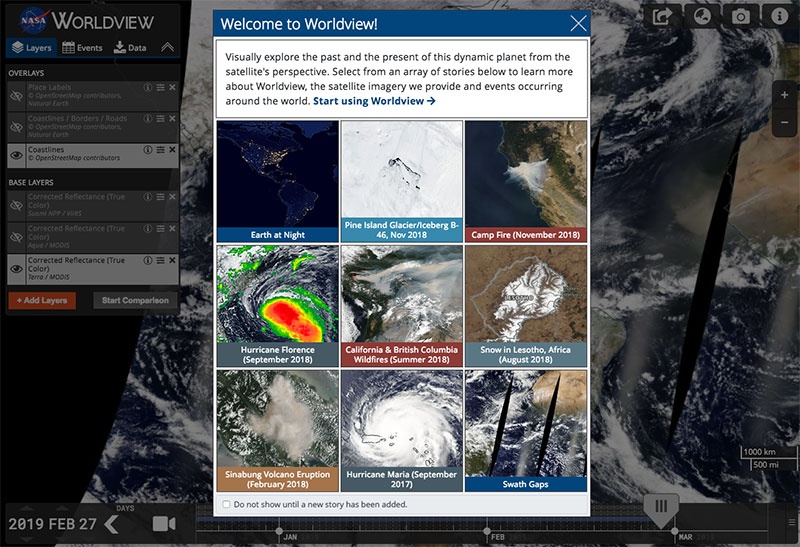Viewport: 800px width, 547px height.
Task: Hide the Terra / MODIS layer
Action: [16, 269]
